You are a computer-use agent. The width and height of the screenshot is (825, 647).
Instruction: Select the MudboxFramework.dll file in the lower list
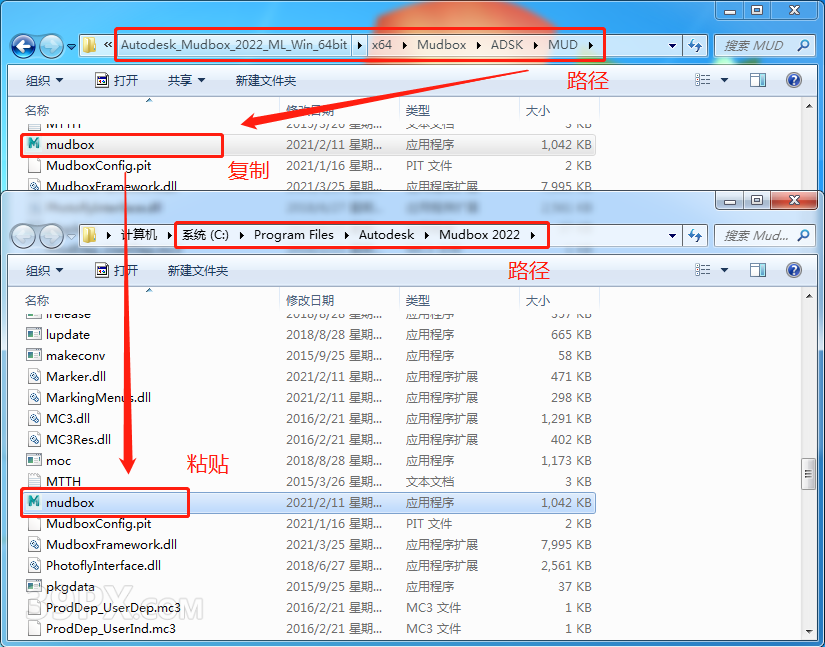pyautogui.click(x=111, y=545)
